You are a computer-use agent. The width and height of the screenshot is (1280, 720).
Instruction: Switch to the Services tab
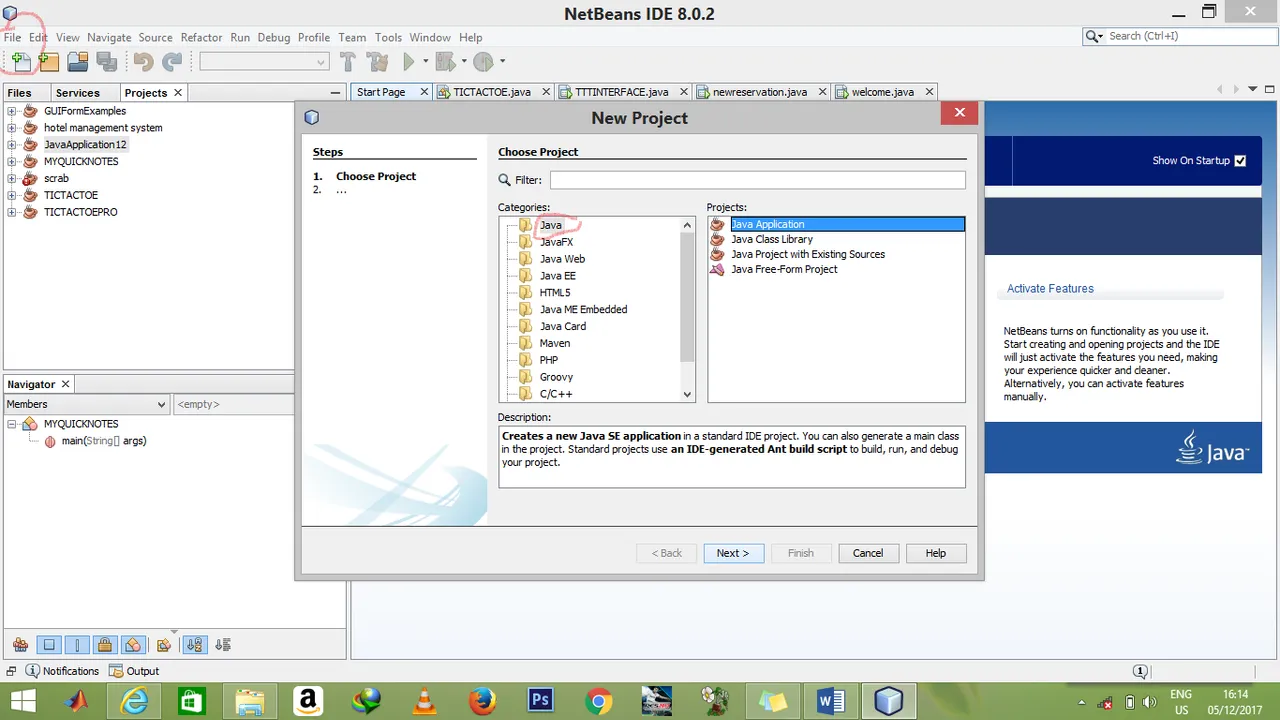pyautogui.click(x=78, y=92)
